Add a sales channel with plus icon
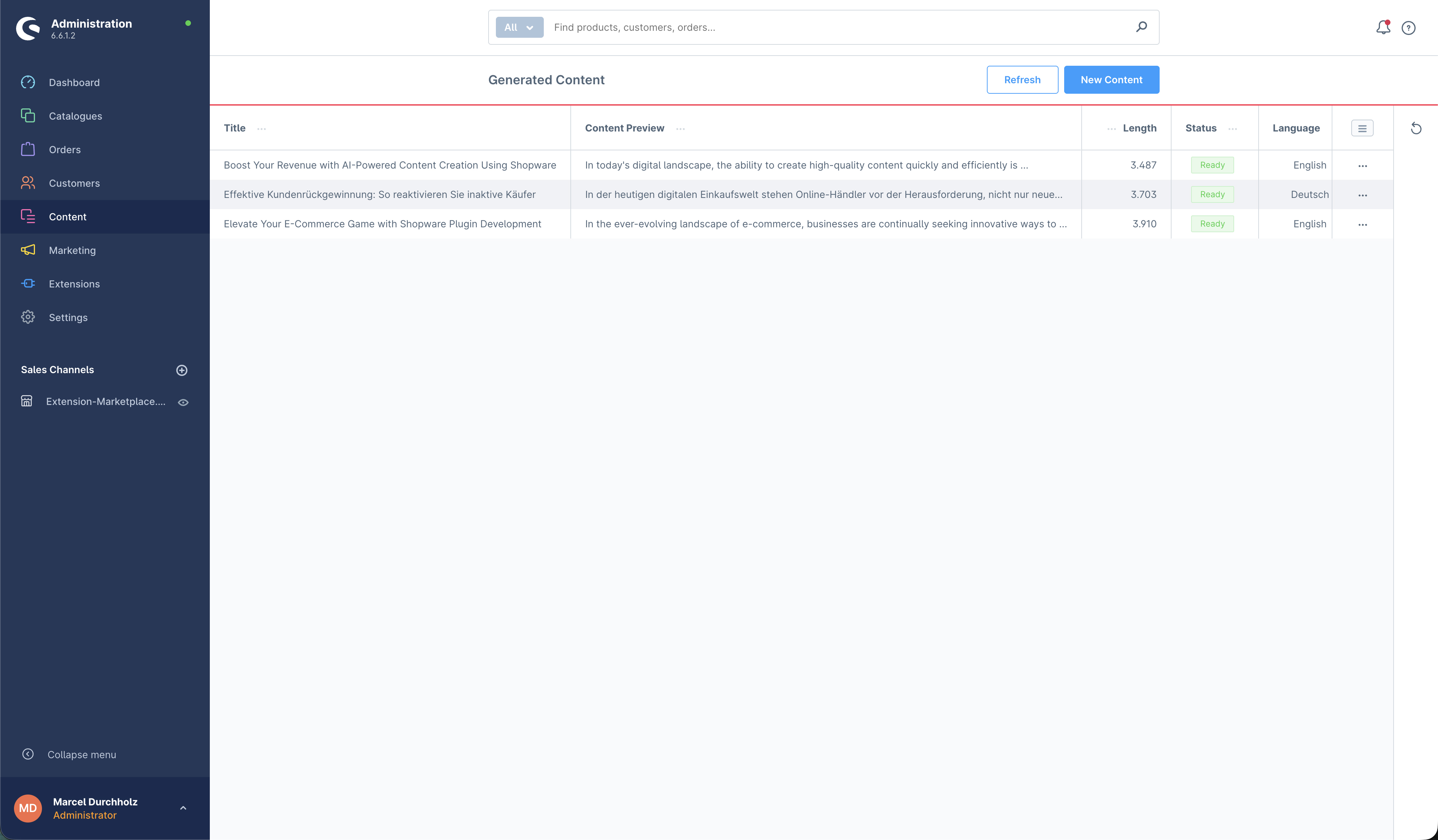 [x=181, y=370]
